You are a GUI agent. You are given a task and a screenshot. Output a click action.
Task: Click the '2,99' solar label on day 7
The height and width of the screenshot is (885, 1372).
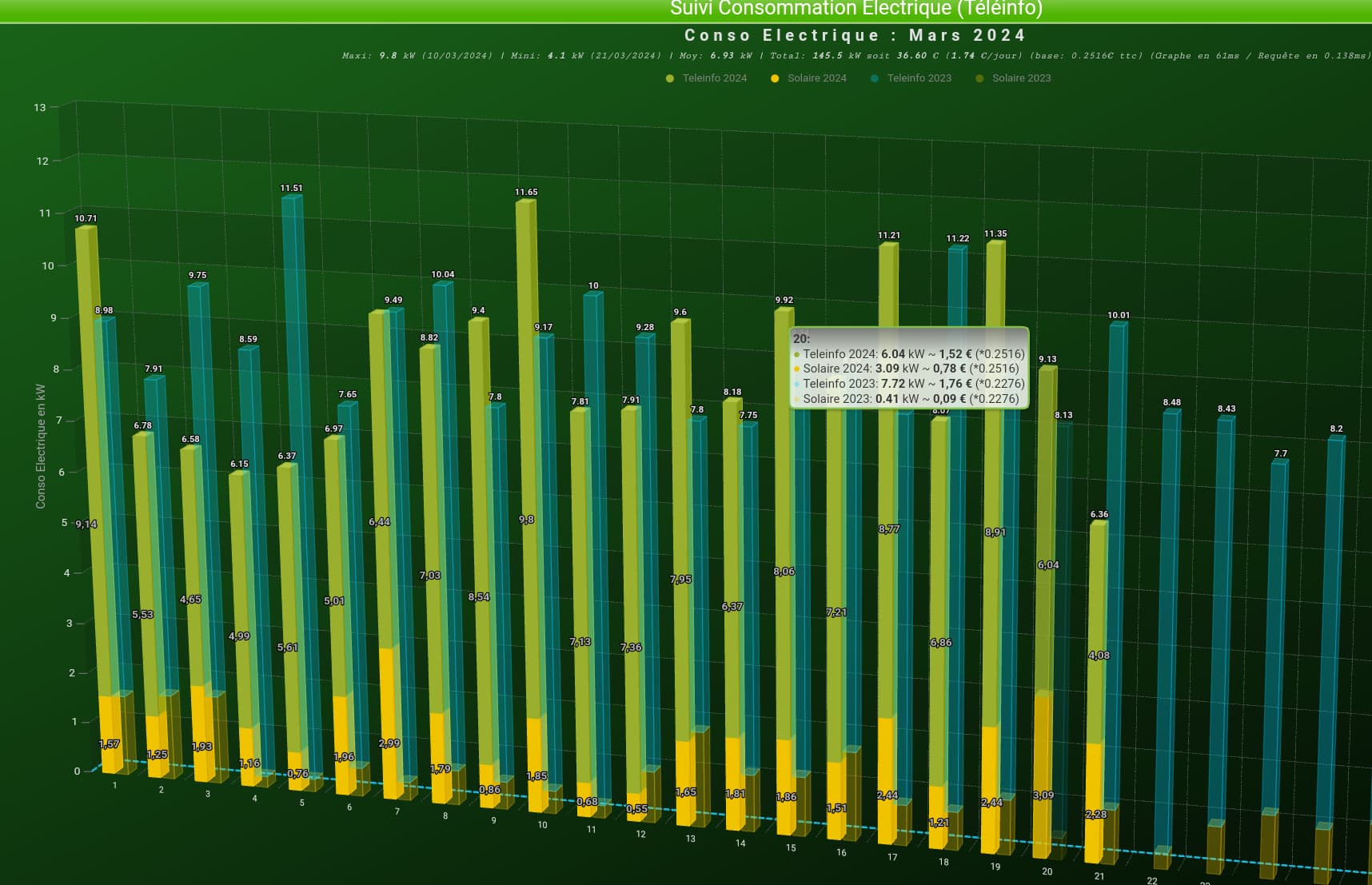(x=389, y=743)
